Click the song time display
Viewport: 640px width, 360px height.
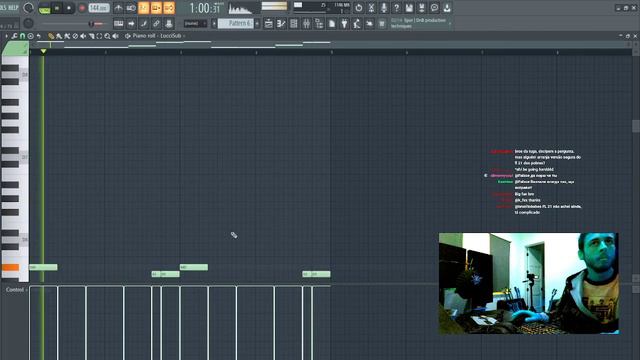click(205, 8)
